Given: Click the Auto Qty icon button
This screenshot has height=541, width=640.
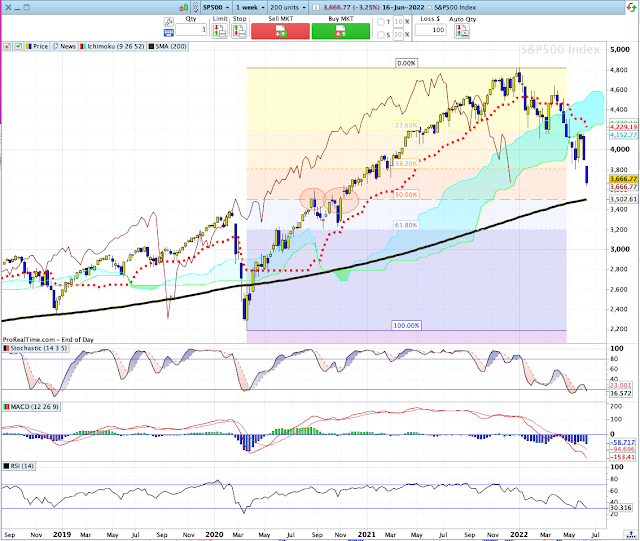Looking at the screenshot, I should [x=462, y=31].
